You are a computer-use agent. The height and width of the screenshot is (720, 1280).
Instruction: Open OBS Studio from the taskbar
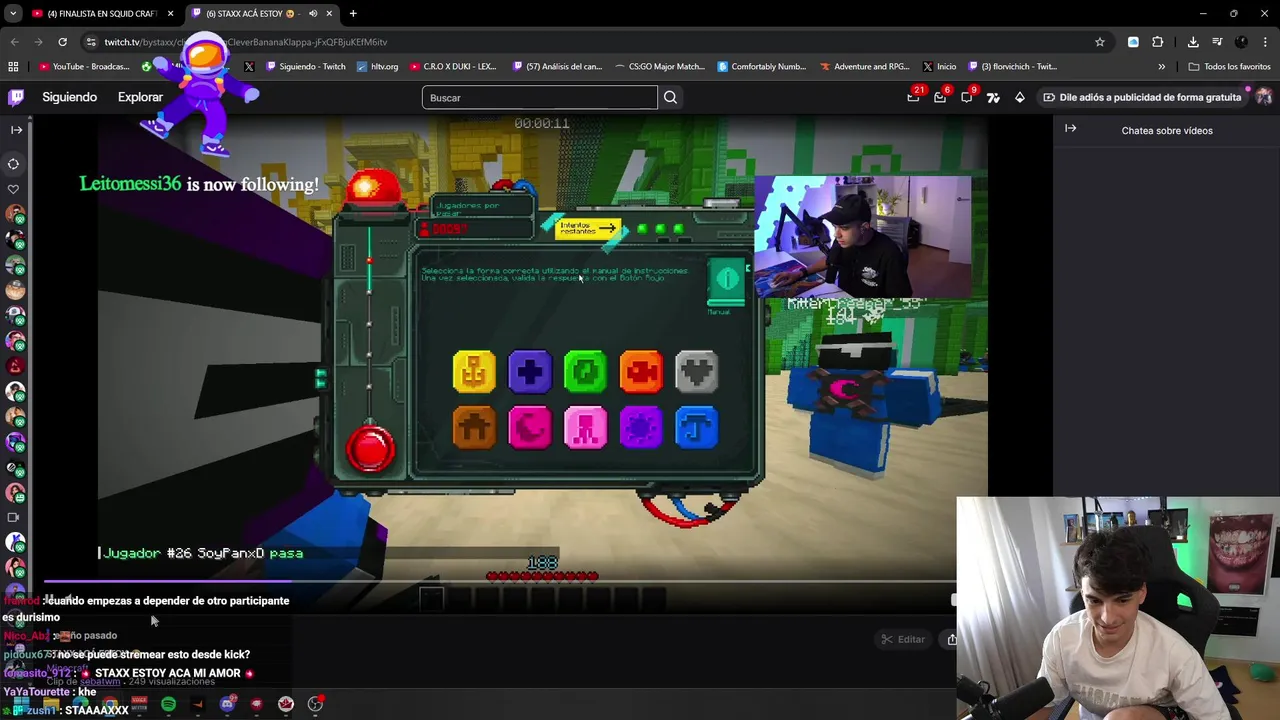[315, 704]
